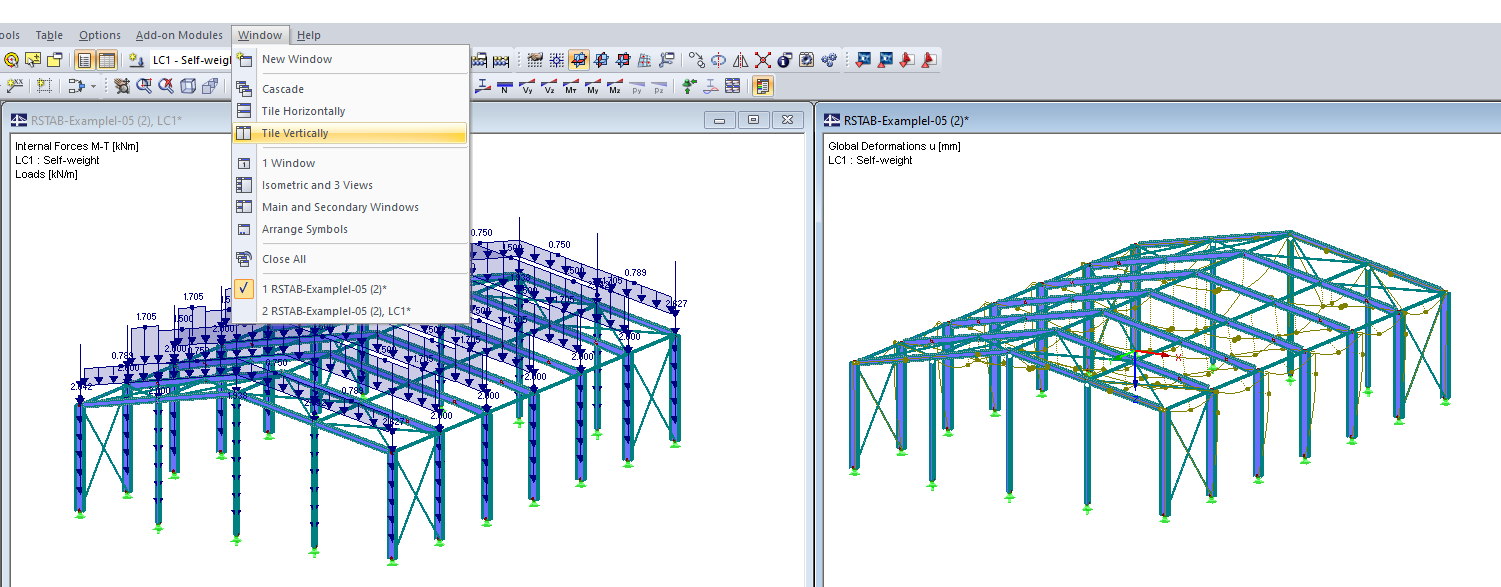Click the red X connect nodes icon
1501x587 pixels.
click(763, 60)
